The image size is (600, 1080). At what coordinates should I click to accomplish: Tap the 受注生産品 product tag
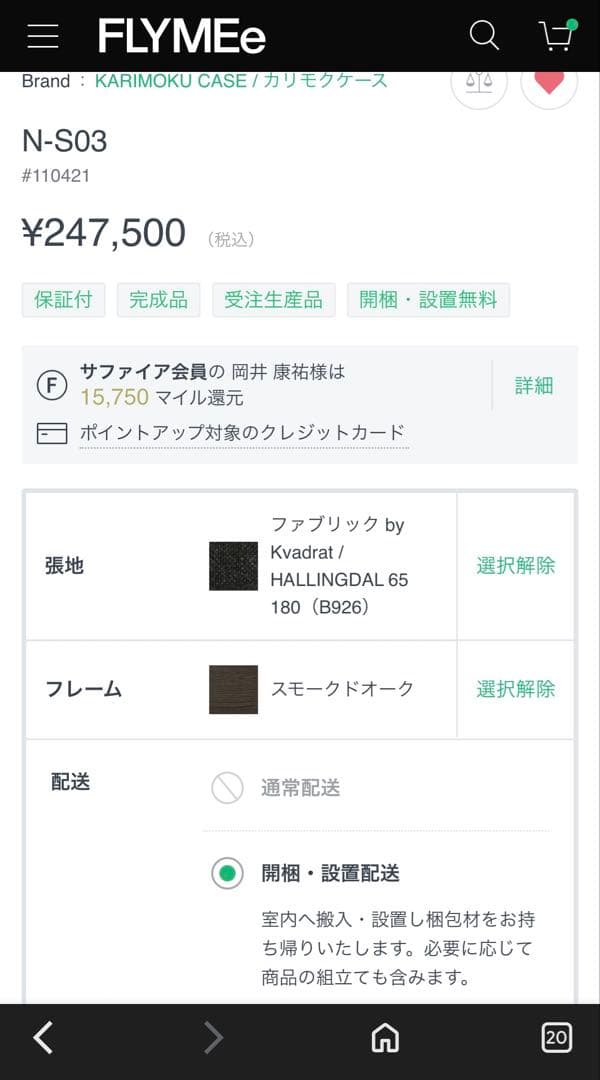click(273, 300)
